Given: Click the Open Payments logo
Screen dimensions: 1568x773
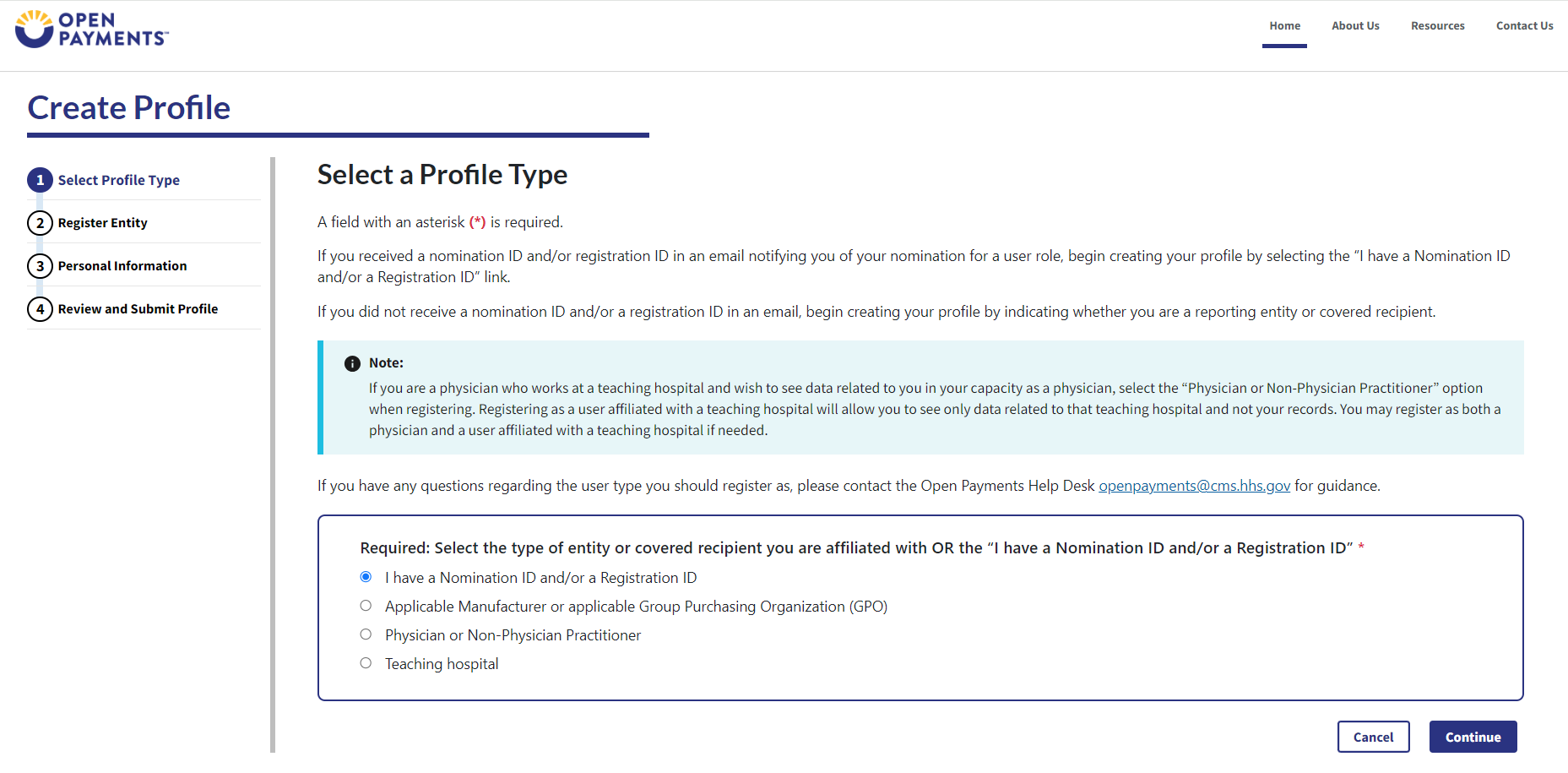Looking at the screenshot, I should (92, 29).
